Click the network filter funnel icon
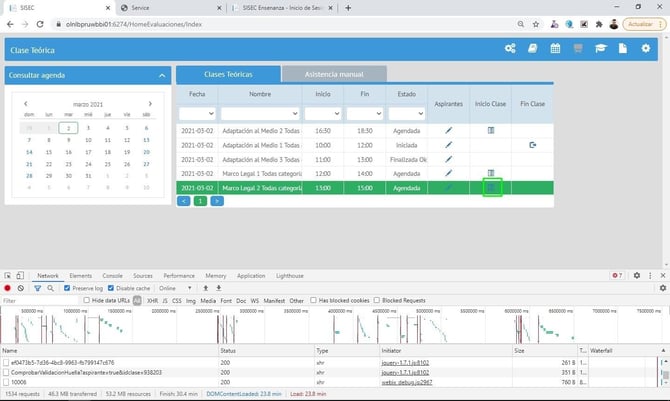 click(x=36, y=288)
